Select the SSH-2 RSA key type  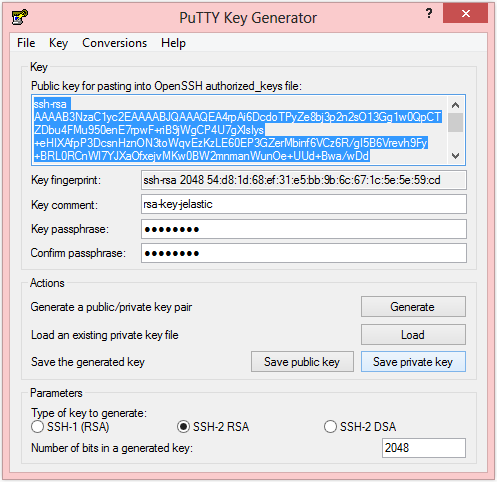coord(183,427)
